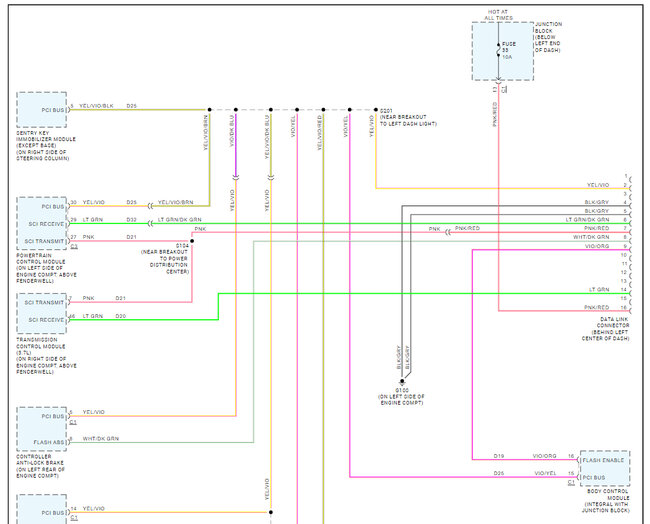Select the FUSE 33 10A label
Screen dimensions: 650x524
[x=509, y=50]
